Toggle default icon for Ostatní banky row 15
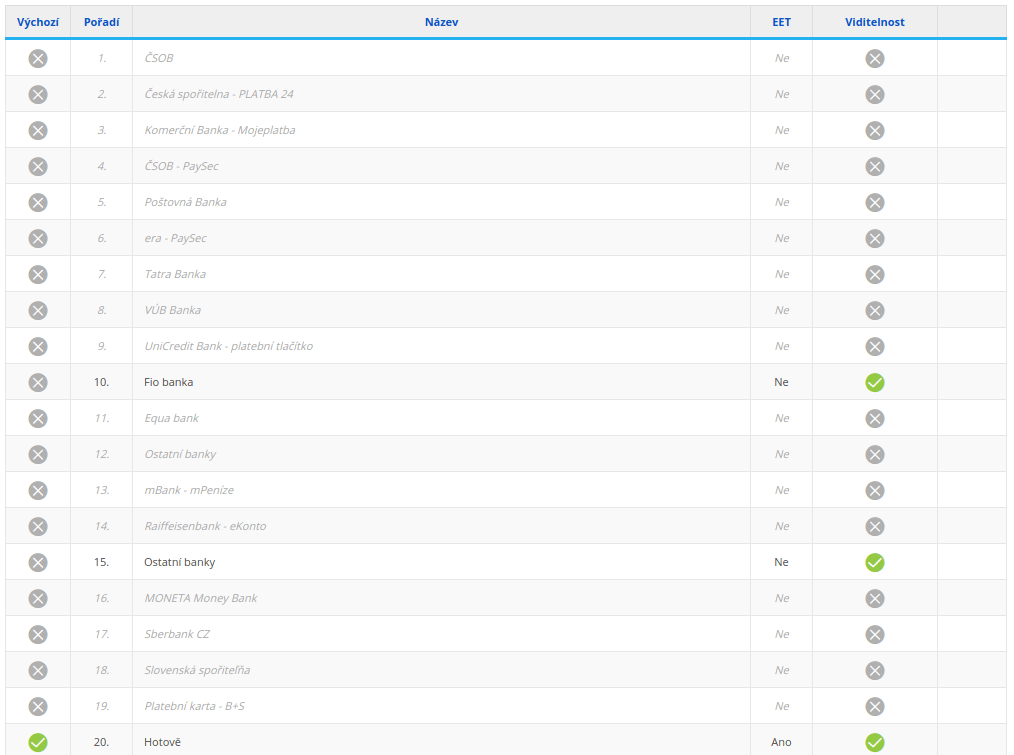Screen dimensions: 1014x755 (x=38, y=563)
